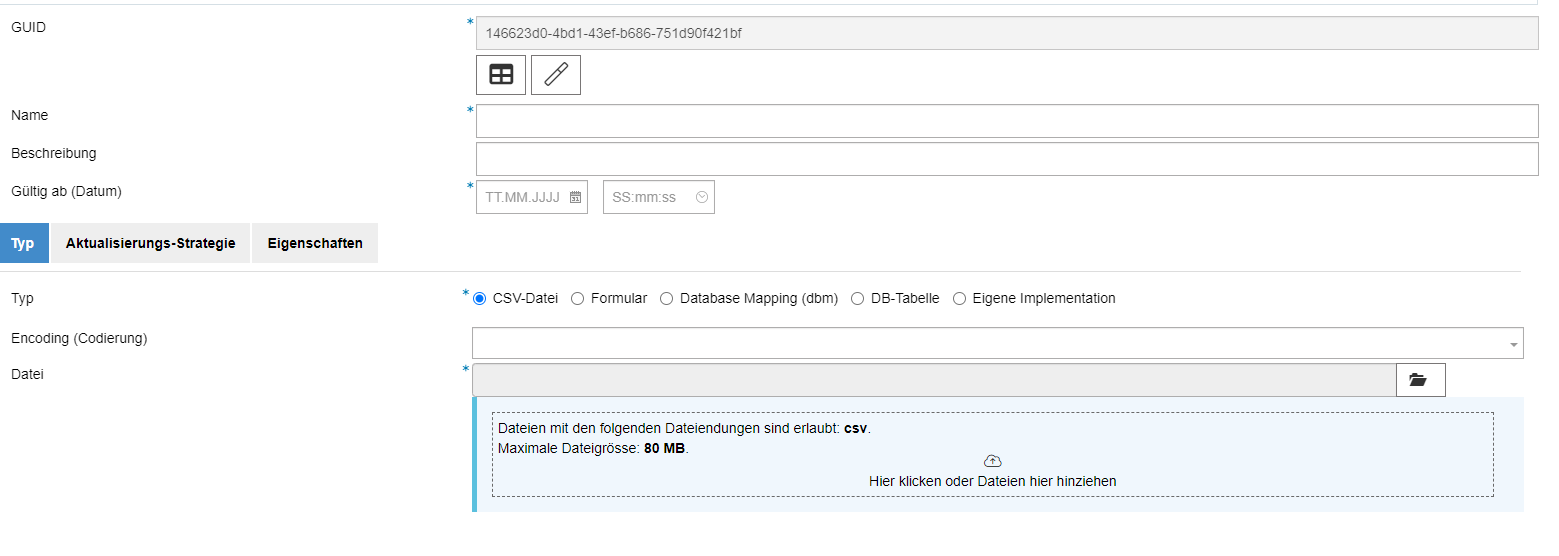1559x556 pixels.
Task: Open the Eigenschaften tab
Action: 315,243
